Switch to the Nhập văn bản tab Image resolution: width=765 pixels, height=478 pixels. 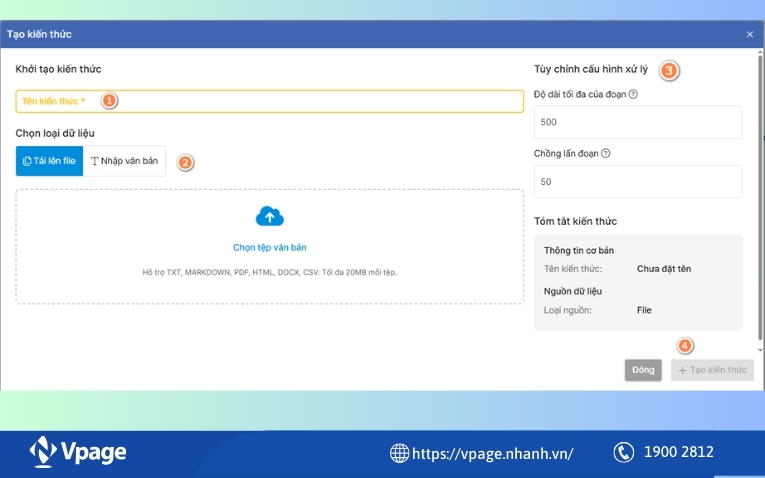pos(124,161)
